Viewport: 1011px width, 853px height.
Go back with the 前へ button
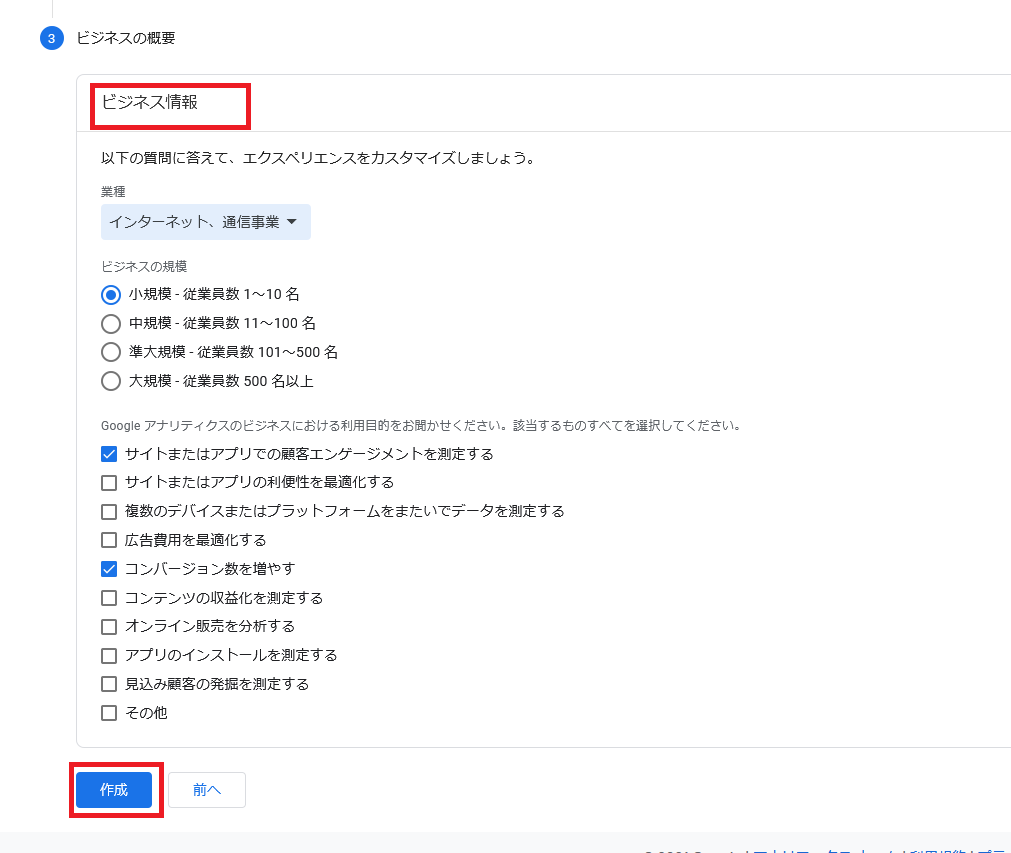pos(207,790)
